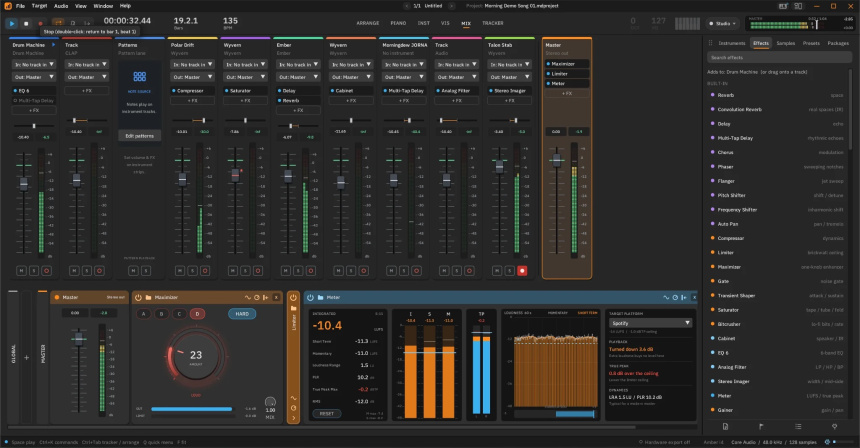Toggle the Meter panel power icon
The height and width of the screenshot is (448, 860).
(x=310, y=297)
